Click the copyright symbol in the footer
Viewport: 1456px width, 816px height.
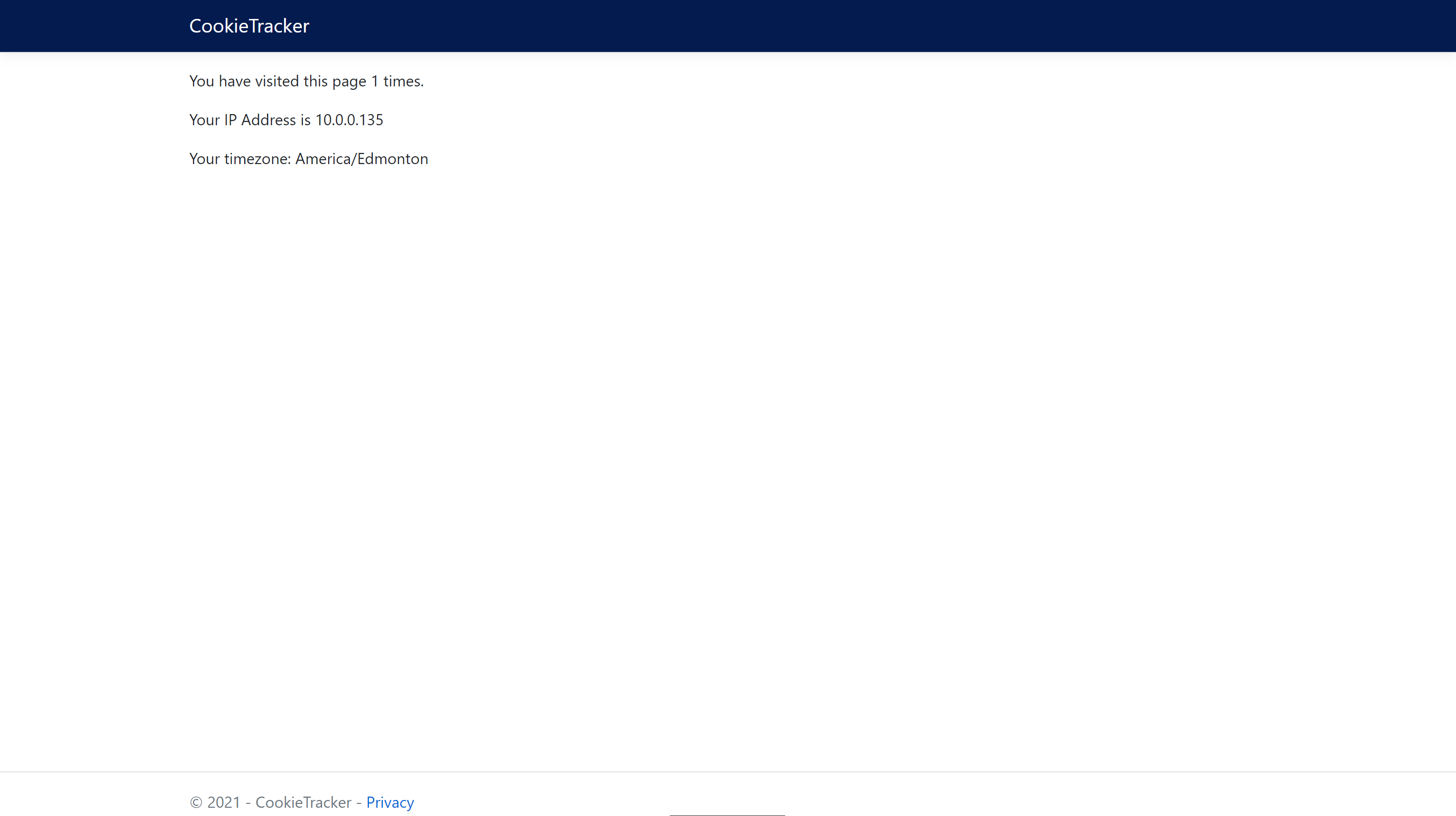(x=195, y=802)
